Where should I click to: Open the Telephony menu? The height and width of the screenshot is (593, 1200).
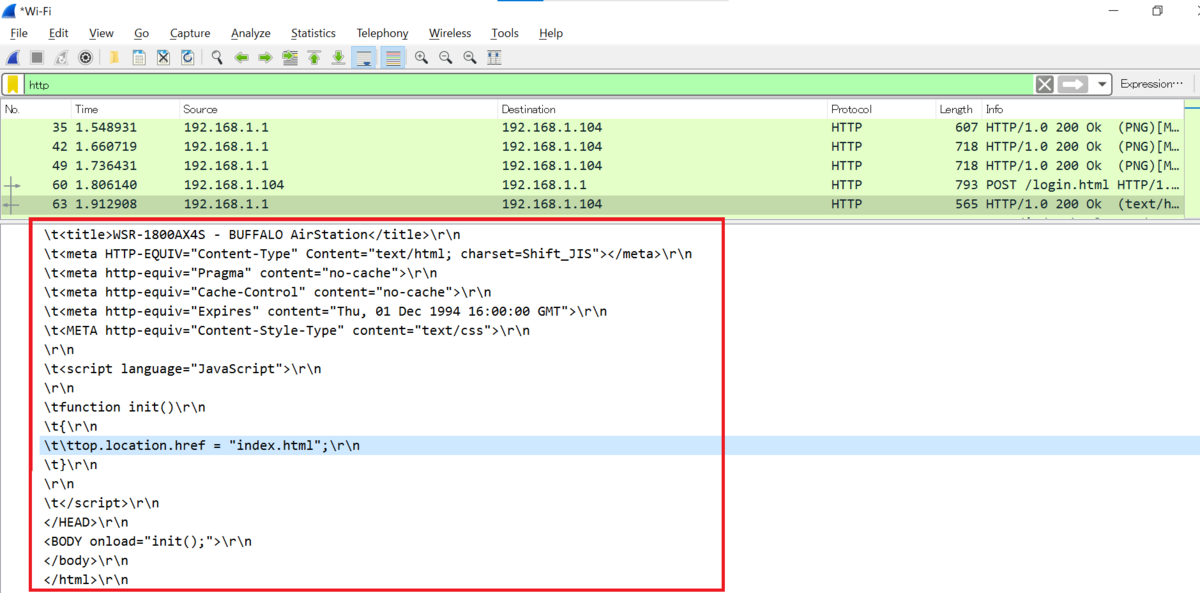(x=382, y=33)
